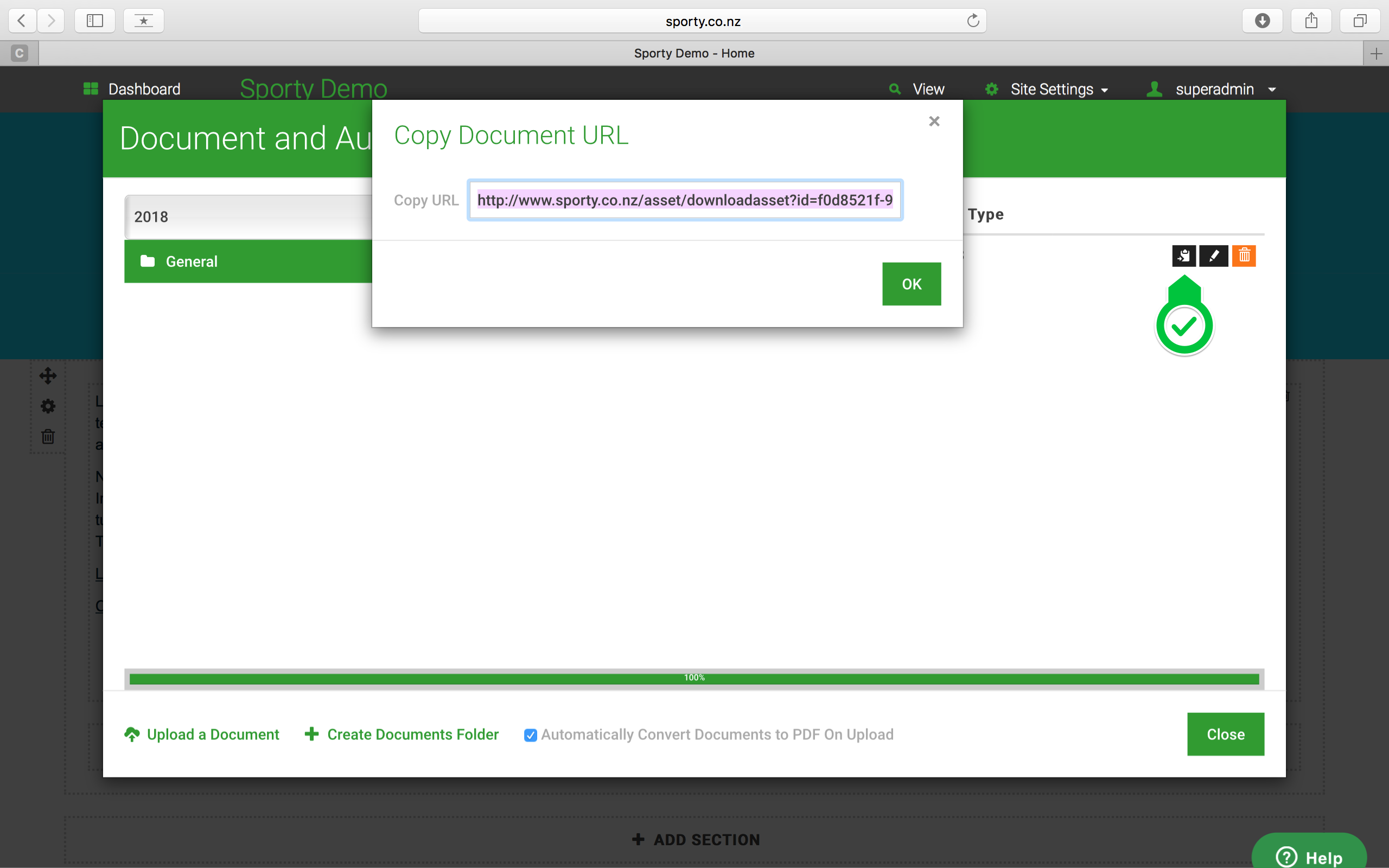The height and width of the screenshot is (868, 1389).
Task: Click the 100% upload progress bar
Action: [x=694, y=679]
